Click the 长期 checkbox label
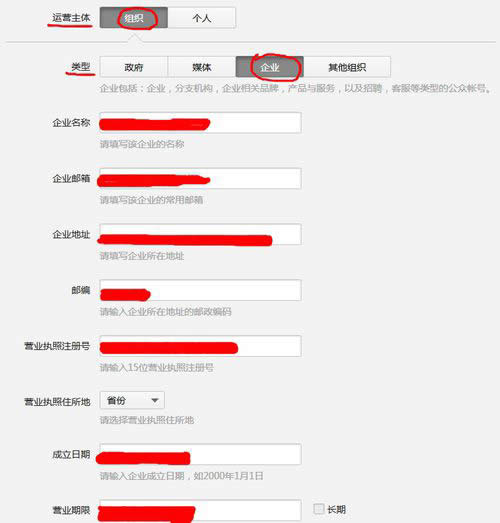Image resolution: width=500 pixels, height=523 pixels. (x=336, y=509)
